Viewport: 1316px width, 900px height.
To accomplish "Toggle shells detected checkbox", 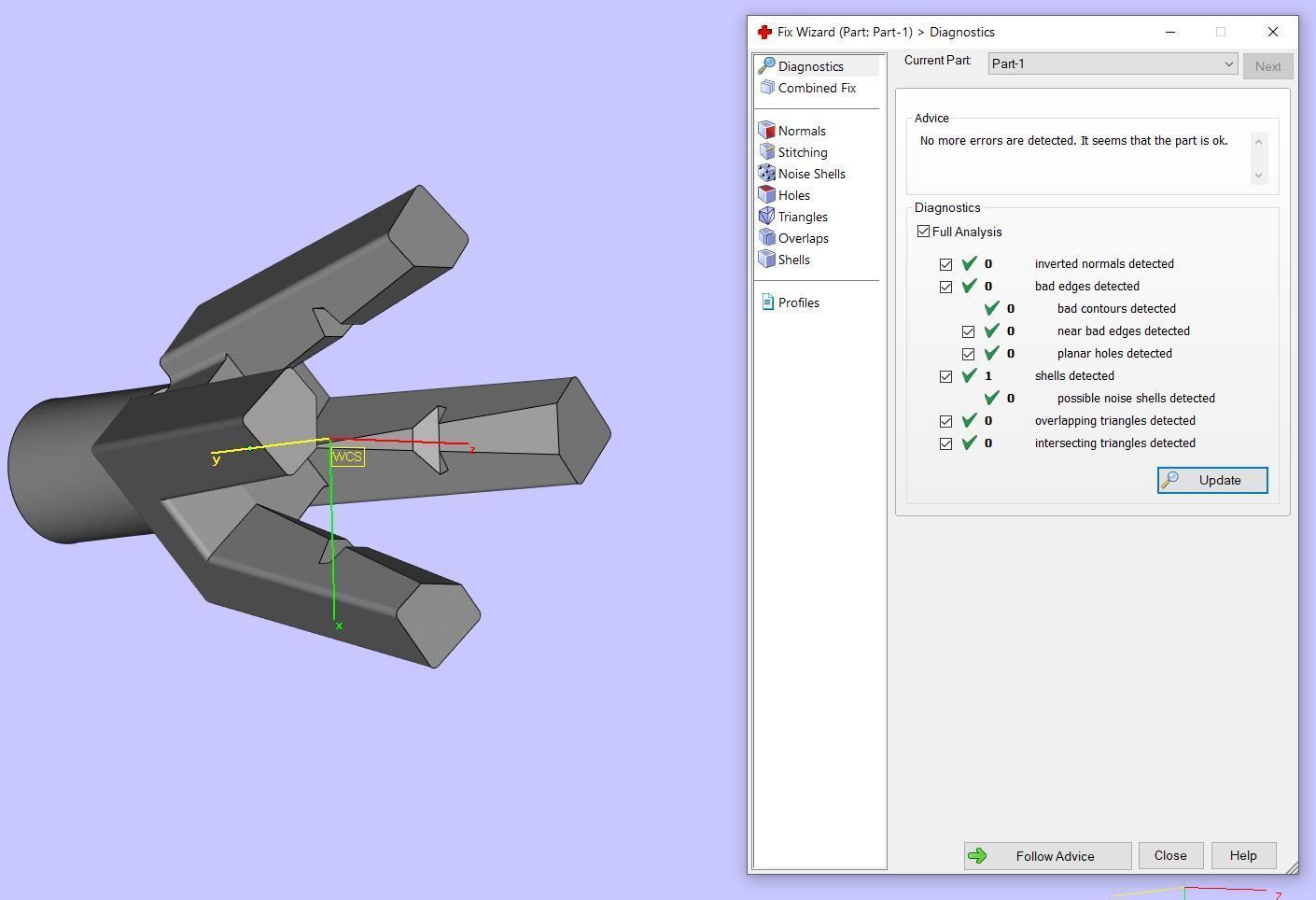I will coord(945,376).
